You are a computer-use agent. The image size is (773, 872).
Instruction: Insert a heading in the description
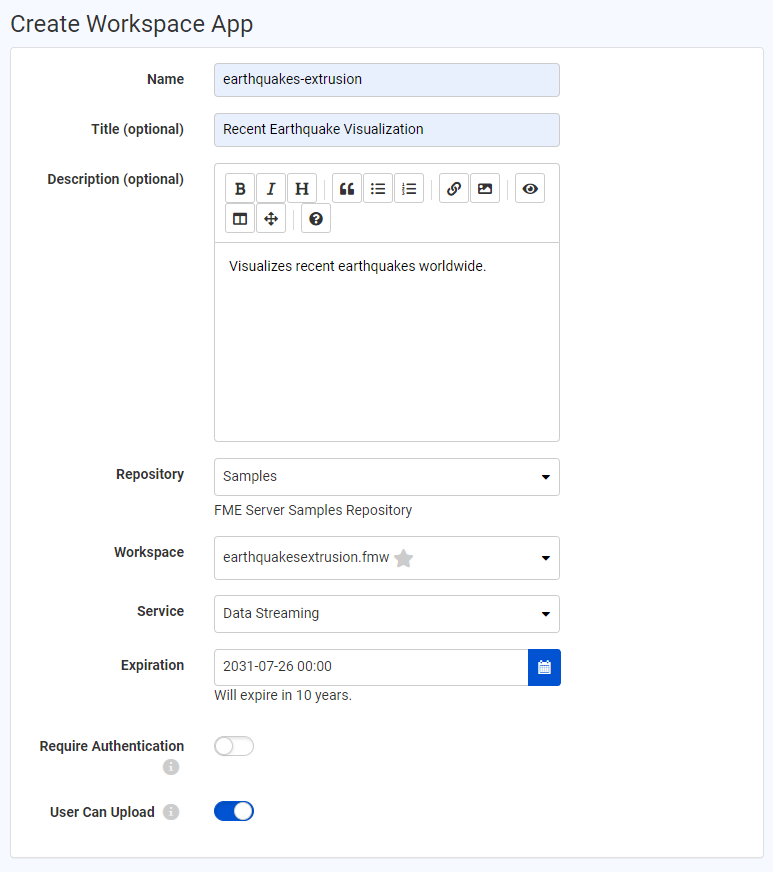coord(301,188)
